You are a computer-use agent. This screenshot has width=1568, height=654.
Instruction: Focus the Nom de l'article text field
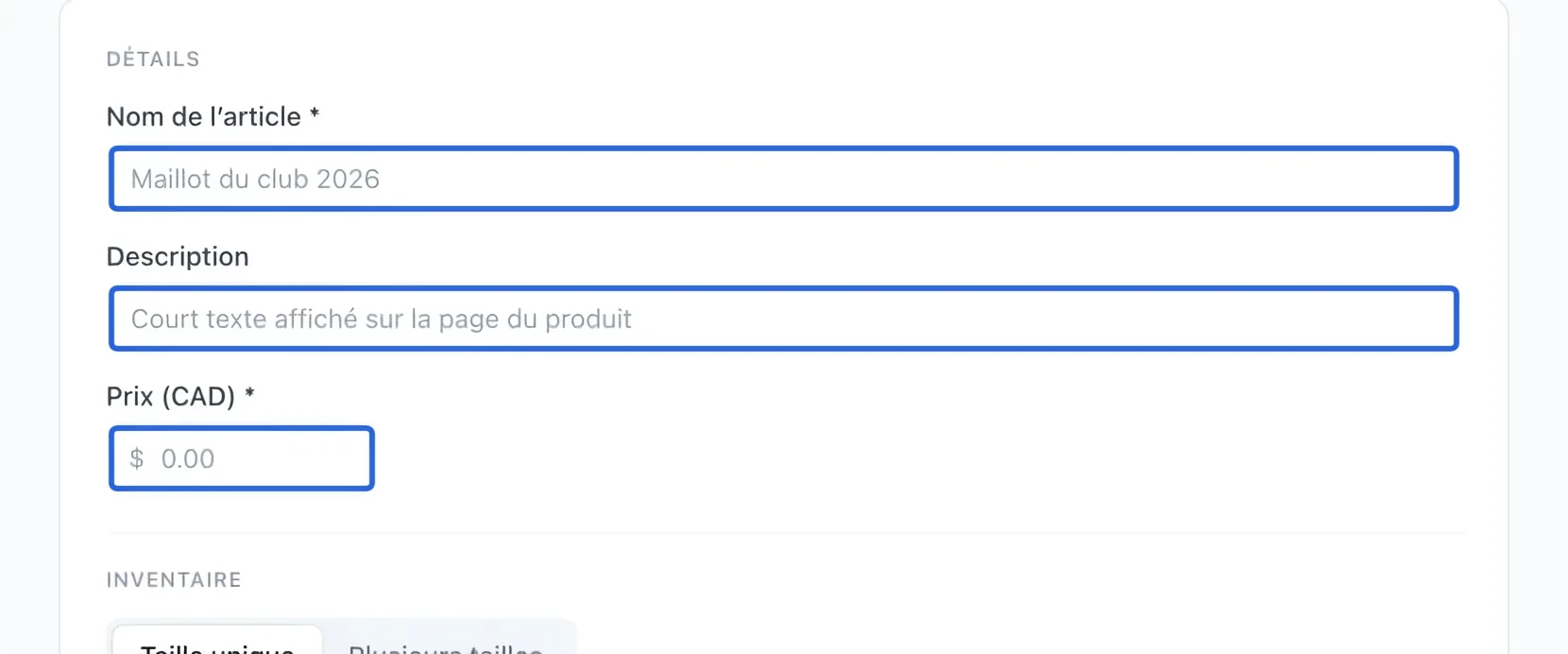pos(783,179)
